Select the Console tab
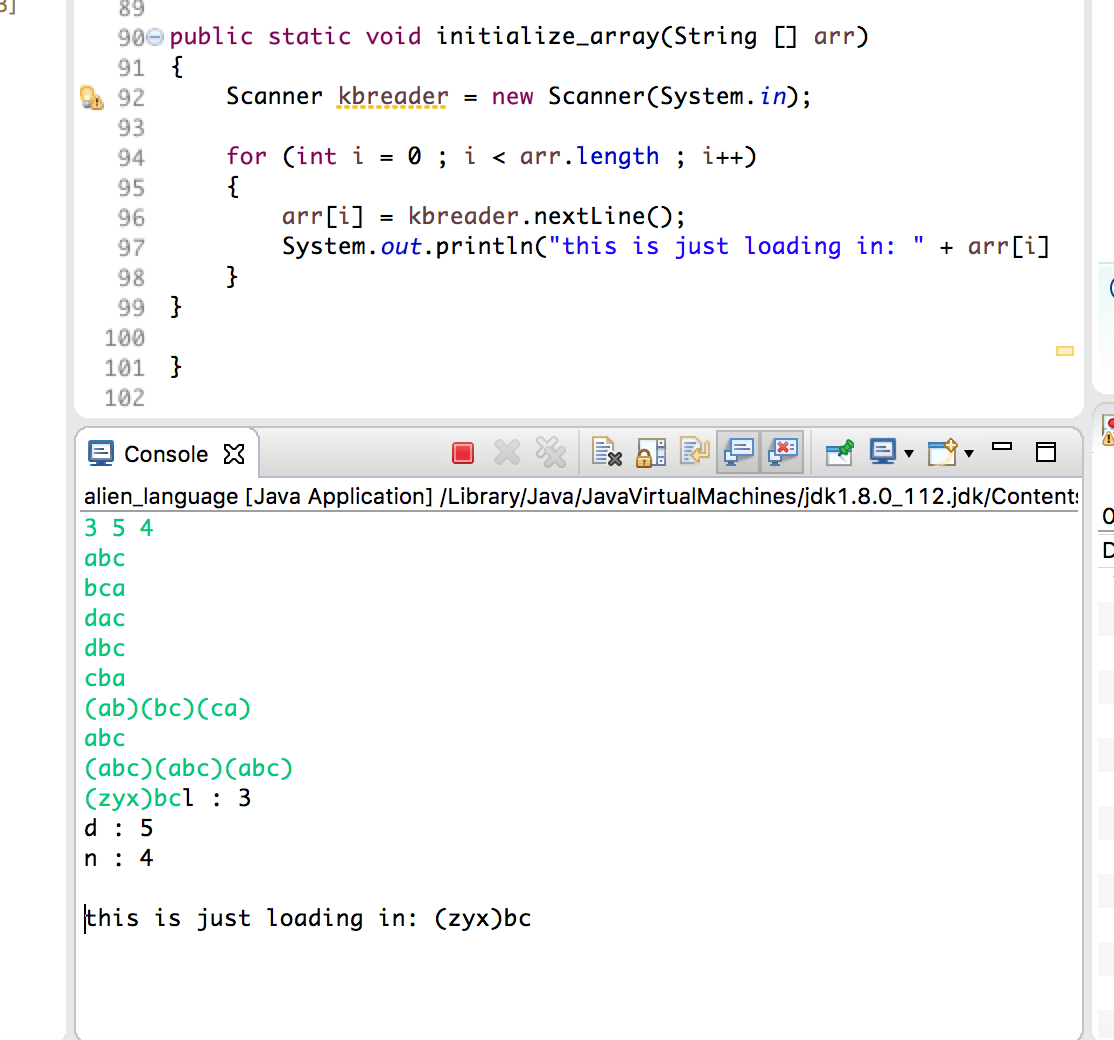Viewport: 1114px width, 1040px height. coord(168,452)
